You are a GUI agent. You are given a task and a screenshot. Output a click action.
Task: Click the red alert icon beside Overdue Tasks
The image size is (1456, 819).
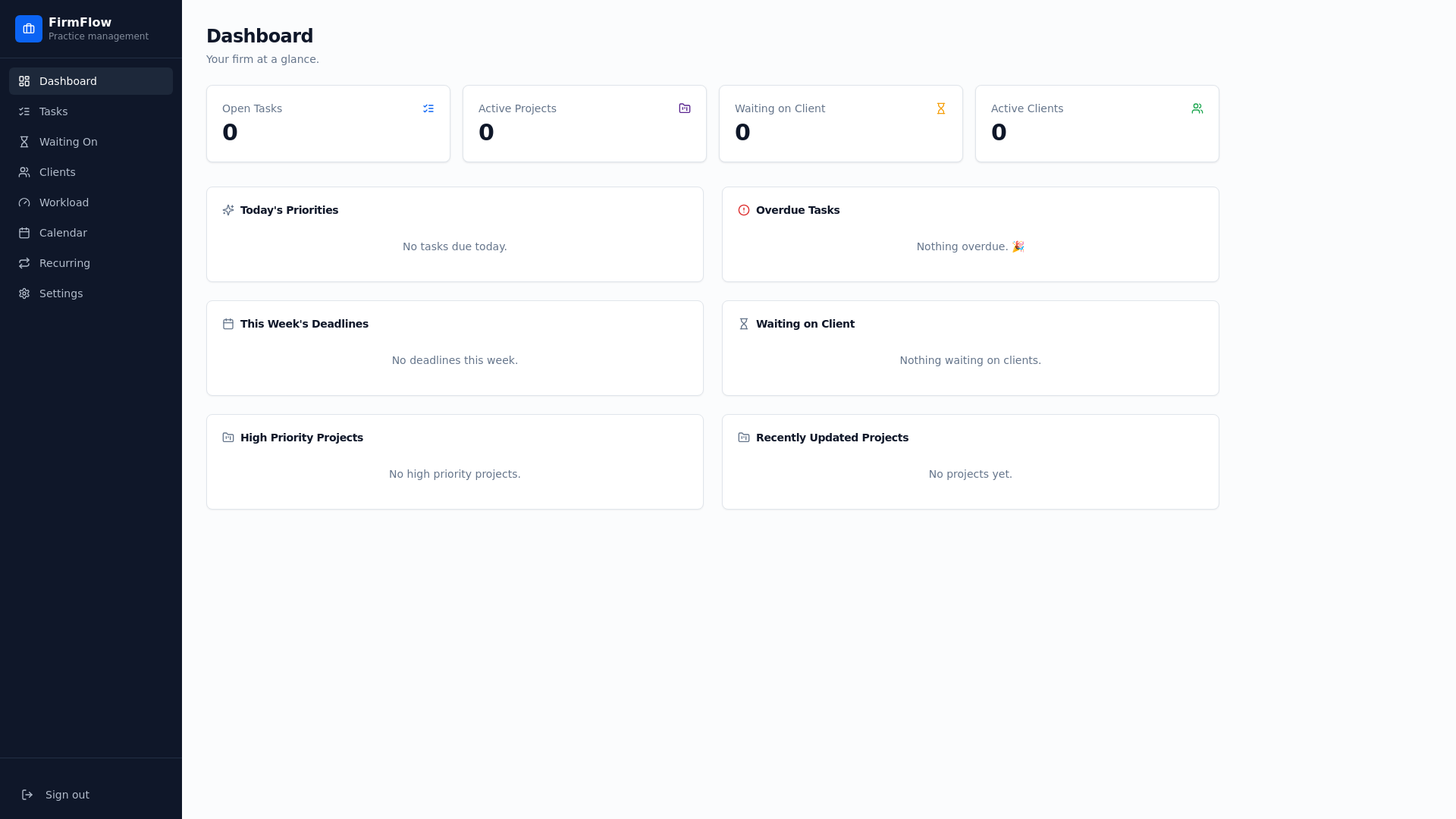(x=744, y=210)
